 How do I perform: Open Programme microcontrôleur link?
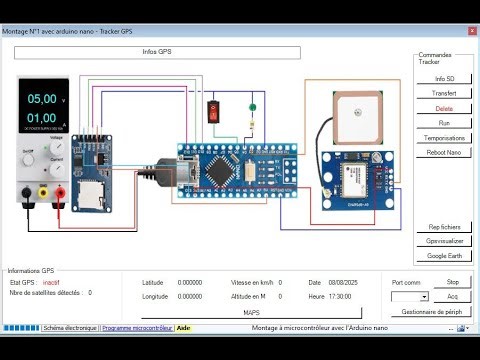[x=137, y=328]
